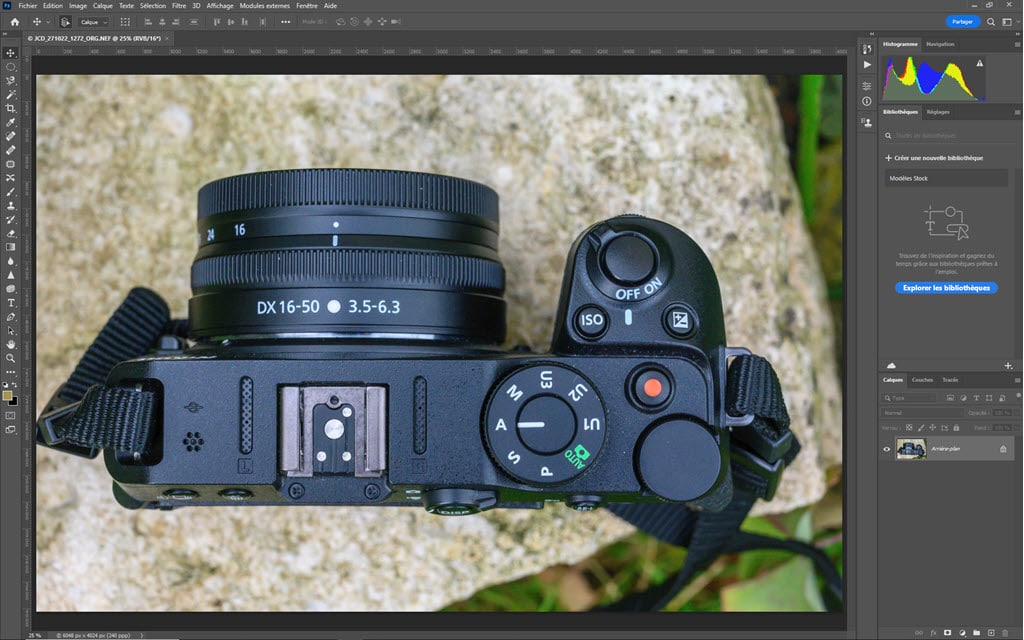This screenshot has width=1024, height=640.
Task: Select the Eraser tool
Action: (11, 233)
